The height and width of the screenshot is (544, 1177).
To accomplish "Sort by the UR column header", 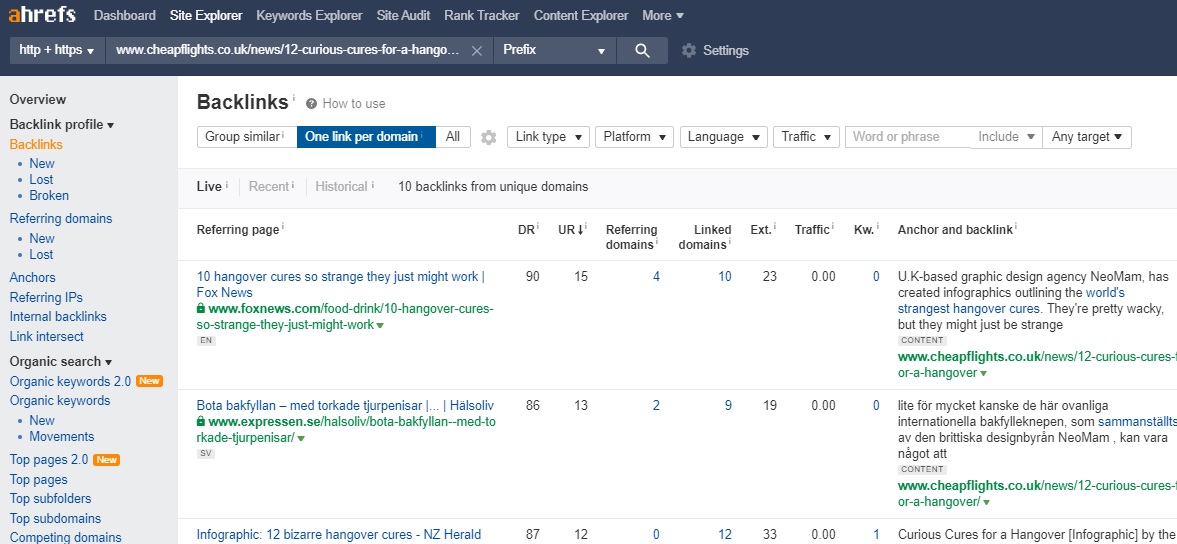I will [x=569, y=230].
